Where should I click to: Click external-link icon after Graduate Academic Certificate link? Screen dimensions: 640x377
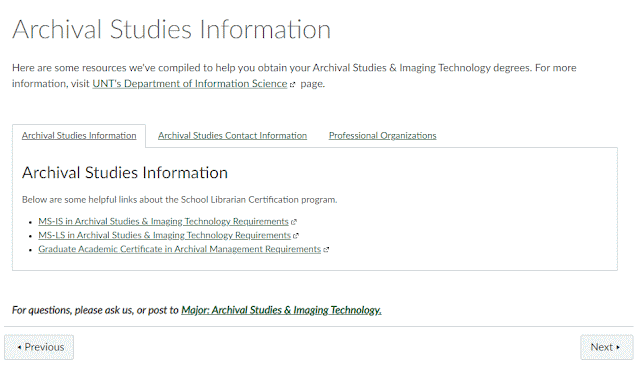tap(326, 250)
